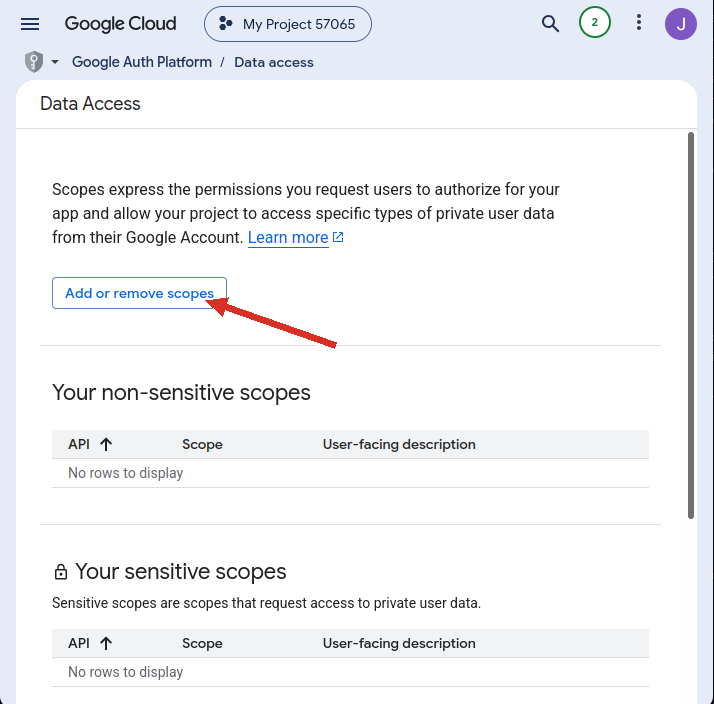714x704 pixels.
Task: Sort sensitive scopes by API arrow
Action: (x=106, y=643)
